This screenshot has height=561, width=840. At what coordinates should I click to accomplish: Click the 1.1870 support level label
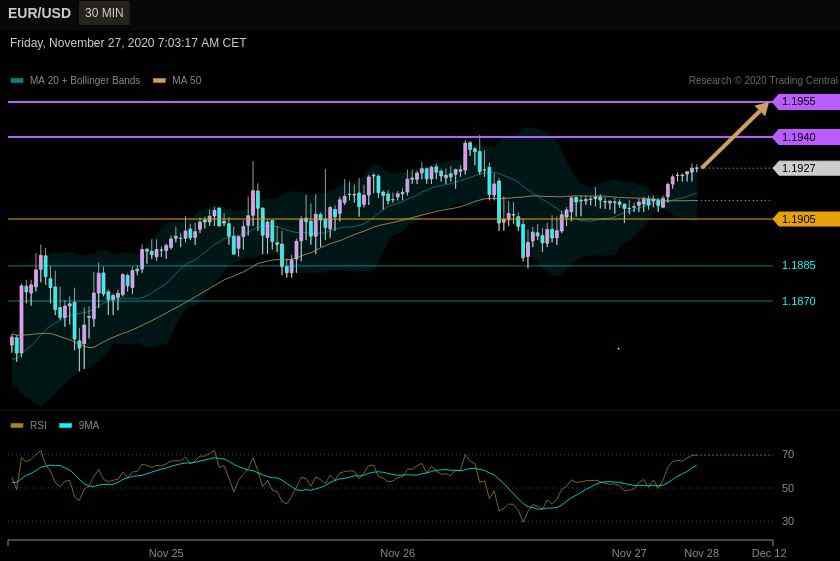799,301
